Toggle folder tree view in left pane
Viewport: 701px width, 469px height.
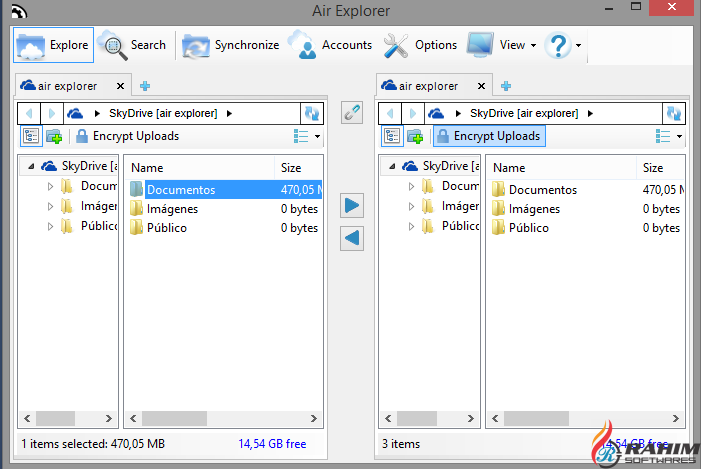pos(31,136)
